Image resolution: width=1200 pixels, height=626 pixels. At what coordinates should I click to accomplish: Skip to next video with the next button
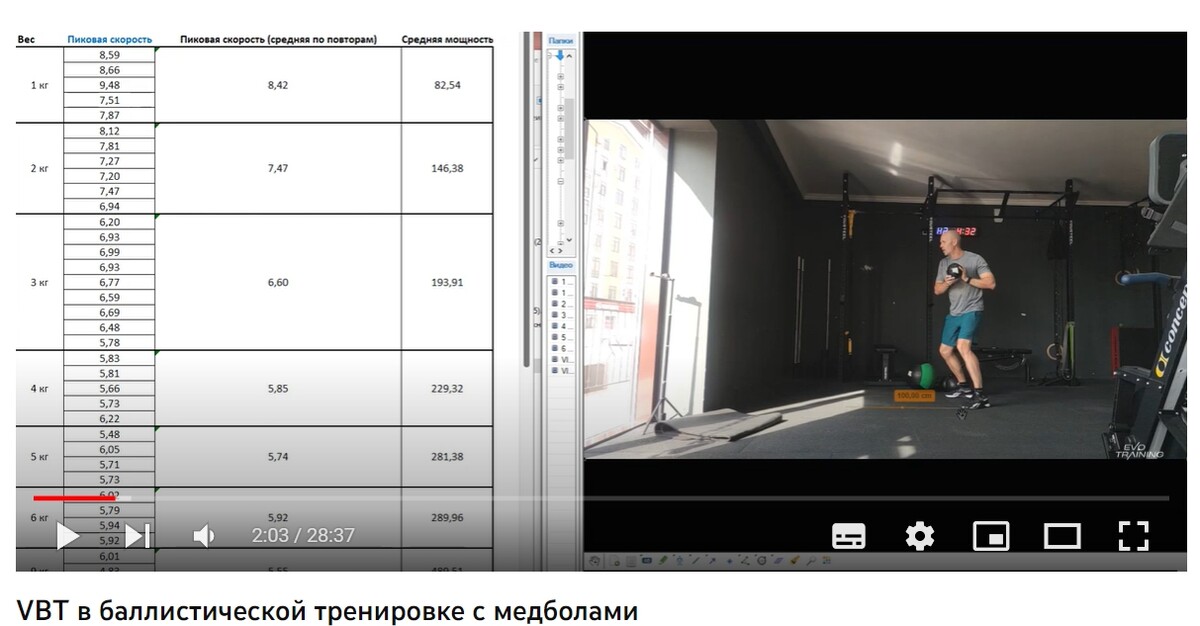point(138,536)
